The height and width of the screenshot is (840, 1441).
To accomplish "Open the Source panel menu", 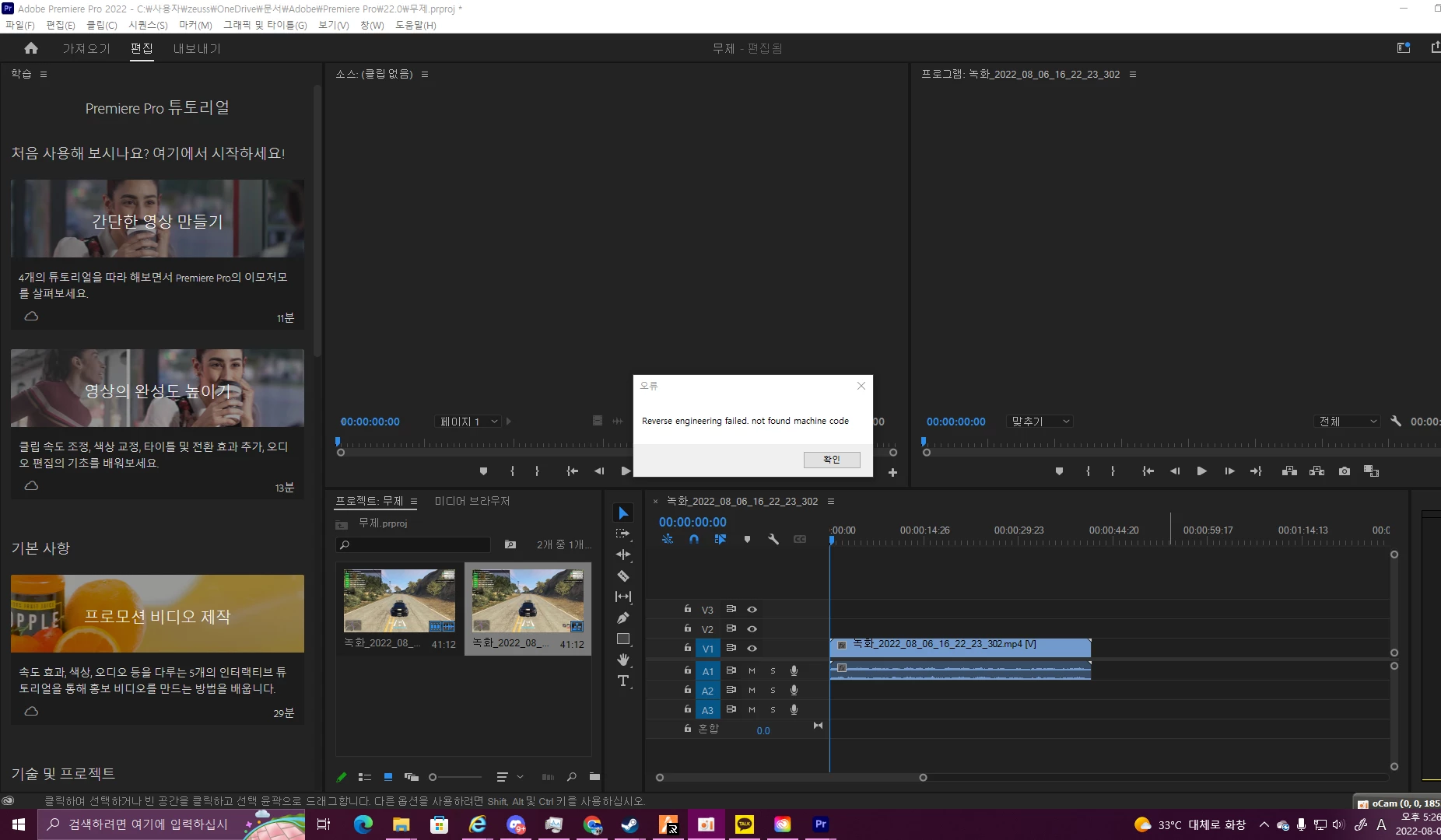I will (425, 74).
